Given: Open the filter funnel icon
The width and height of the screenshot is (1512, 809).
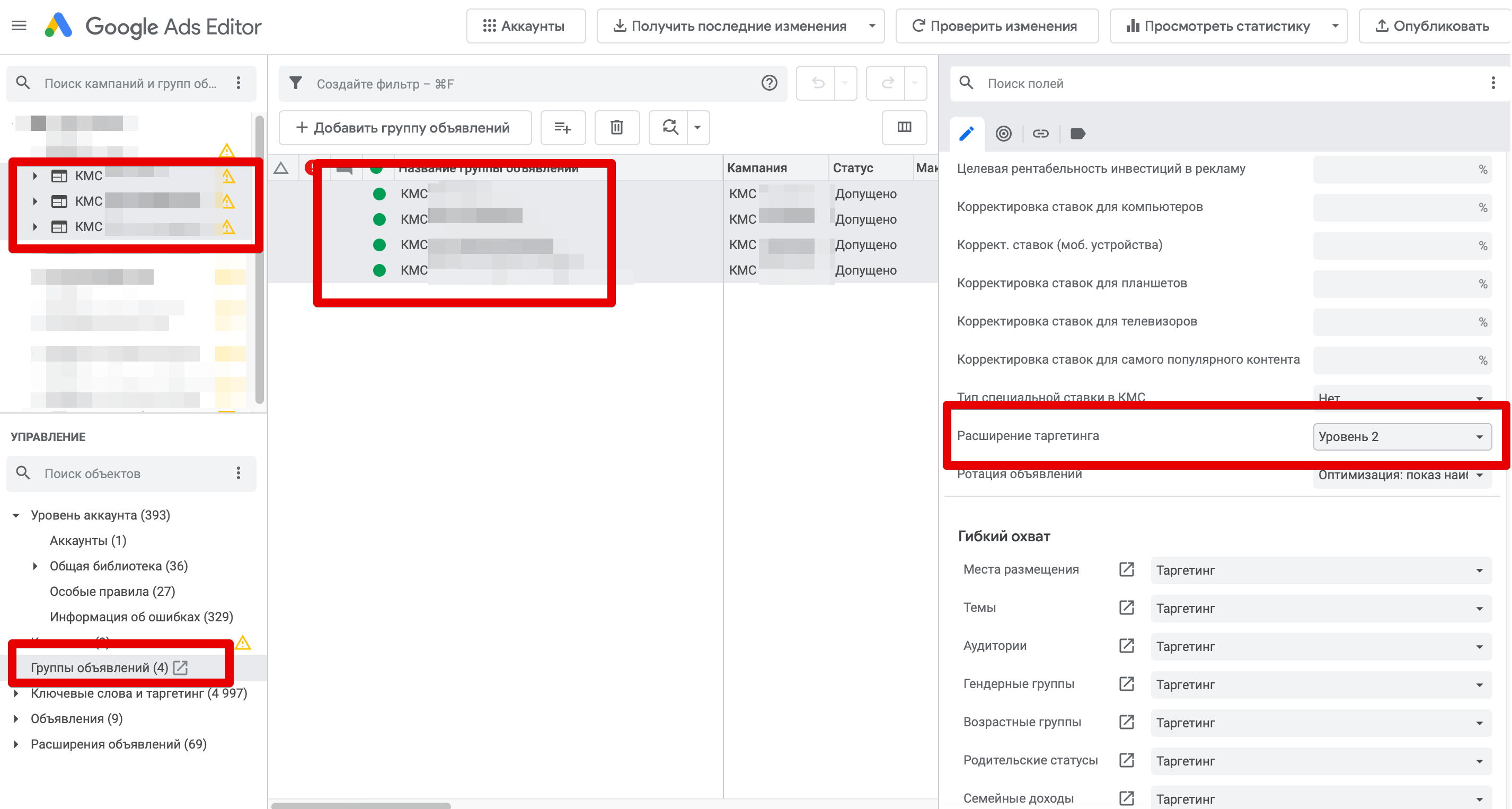Looking at the screenshot, I should pos(296,83).
